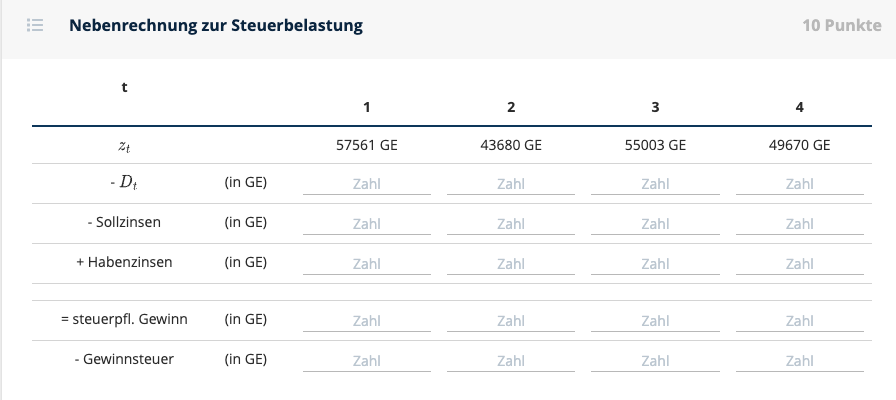
Task: Click steuerpfl. Gewinn field for period 1
Action: click(367, 321)
